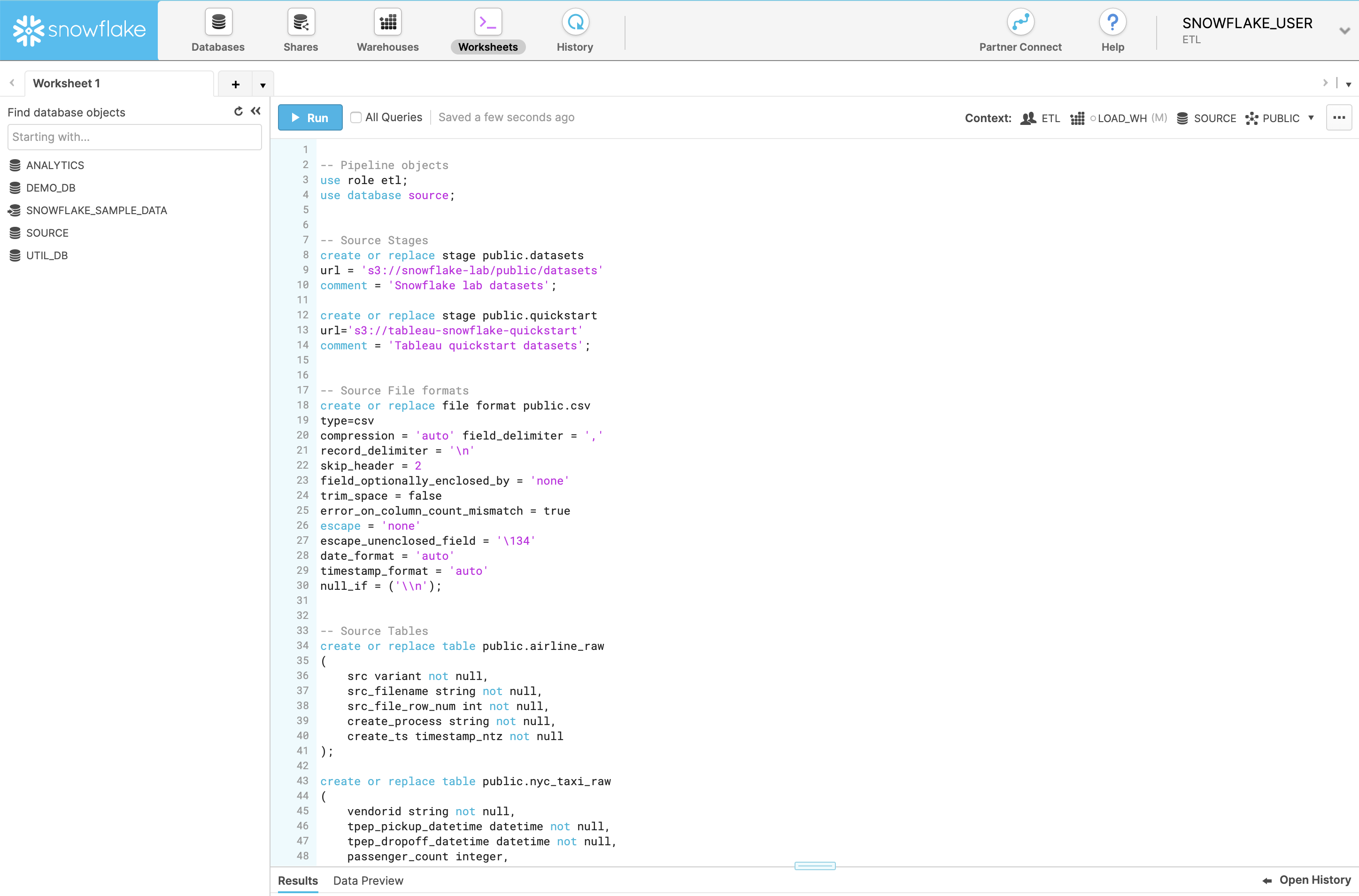1359x896 pixels.
Task: Click the 'type=csv' code line
Action: [347, 421]
